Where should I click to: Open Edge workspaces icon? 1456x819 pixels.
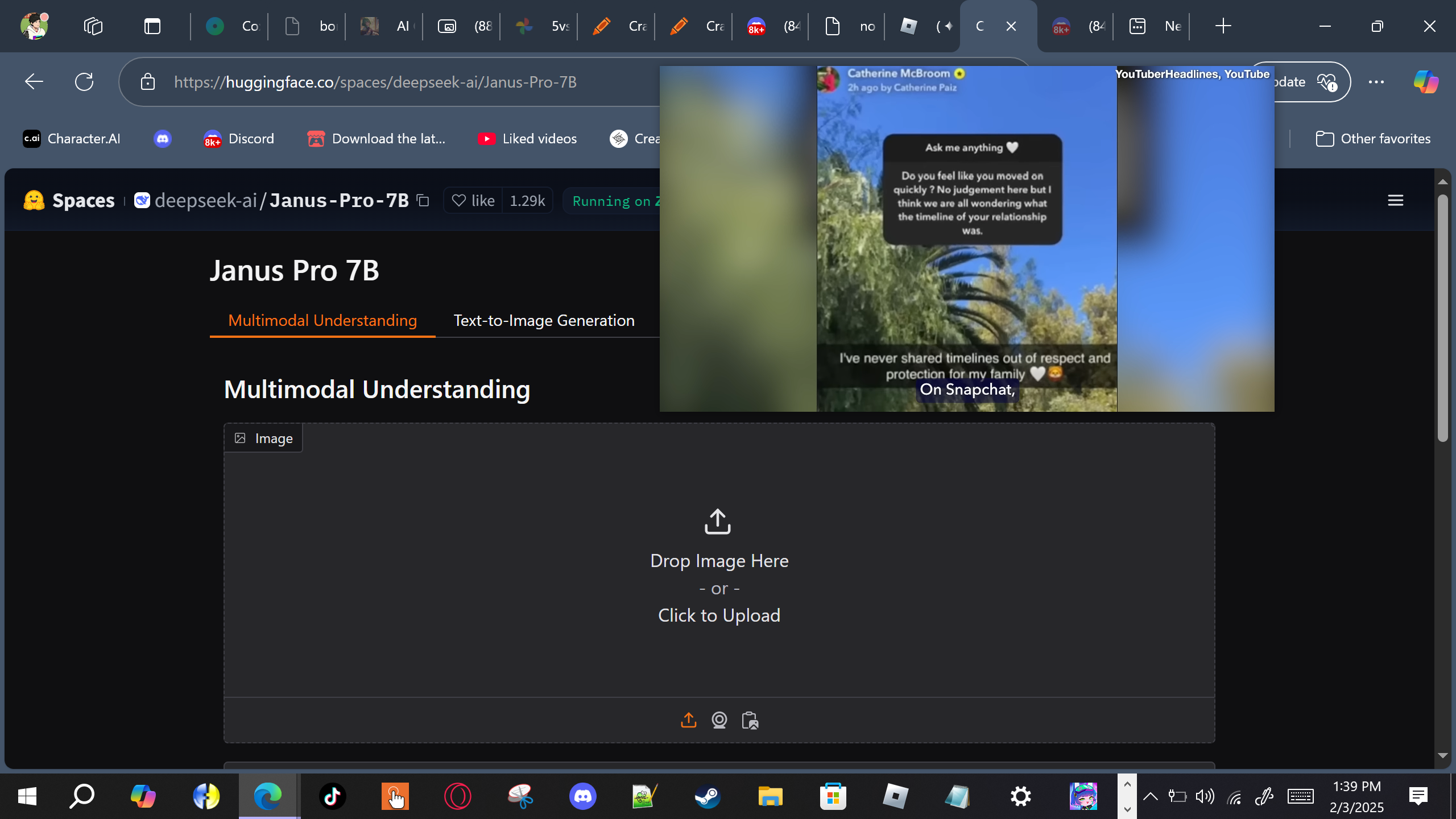click(x=93, y=26)
